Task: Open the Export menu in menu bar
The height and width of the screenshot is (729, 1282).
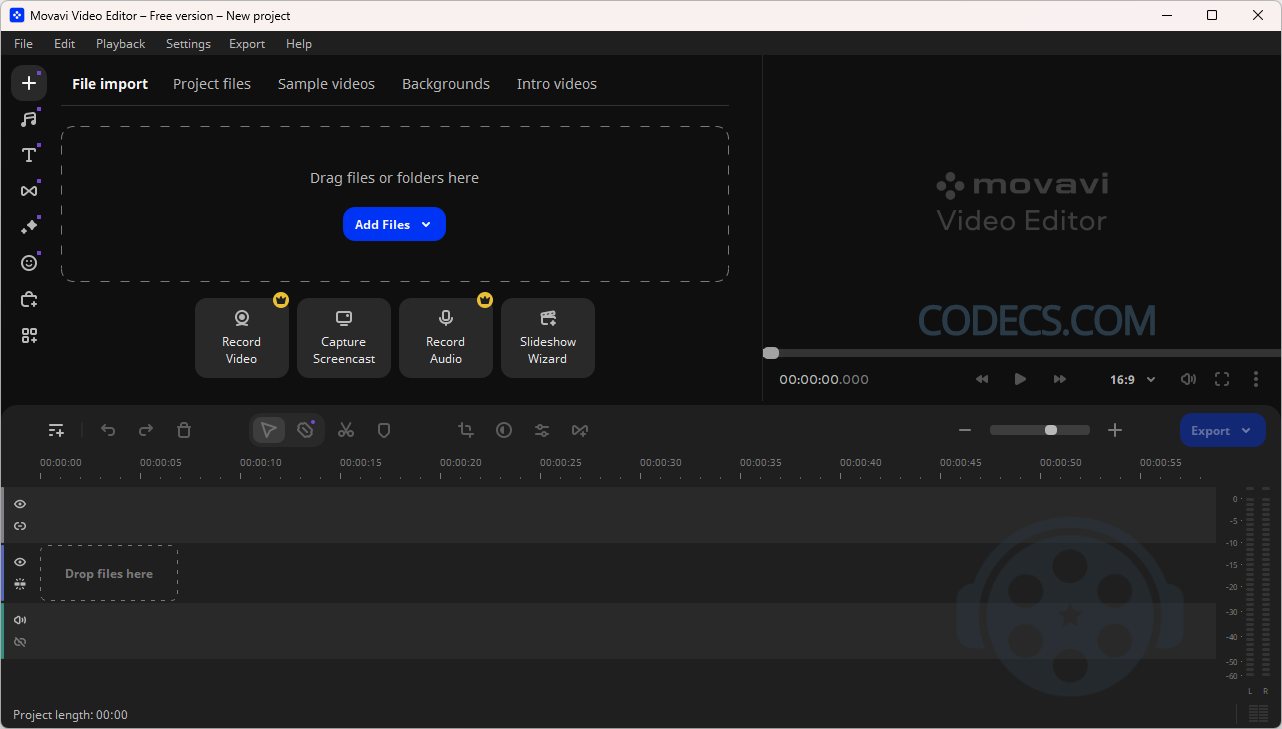Action: (247, 44)
